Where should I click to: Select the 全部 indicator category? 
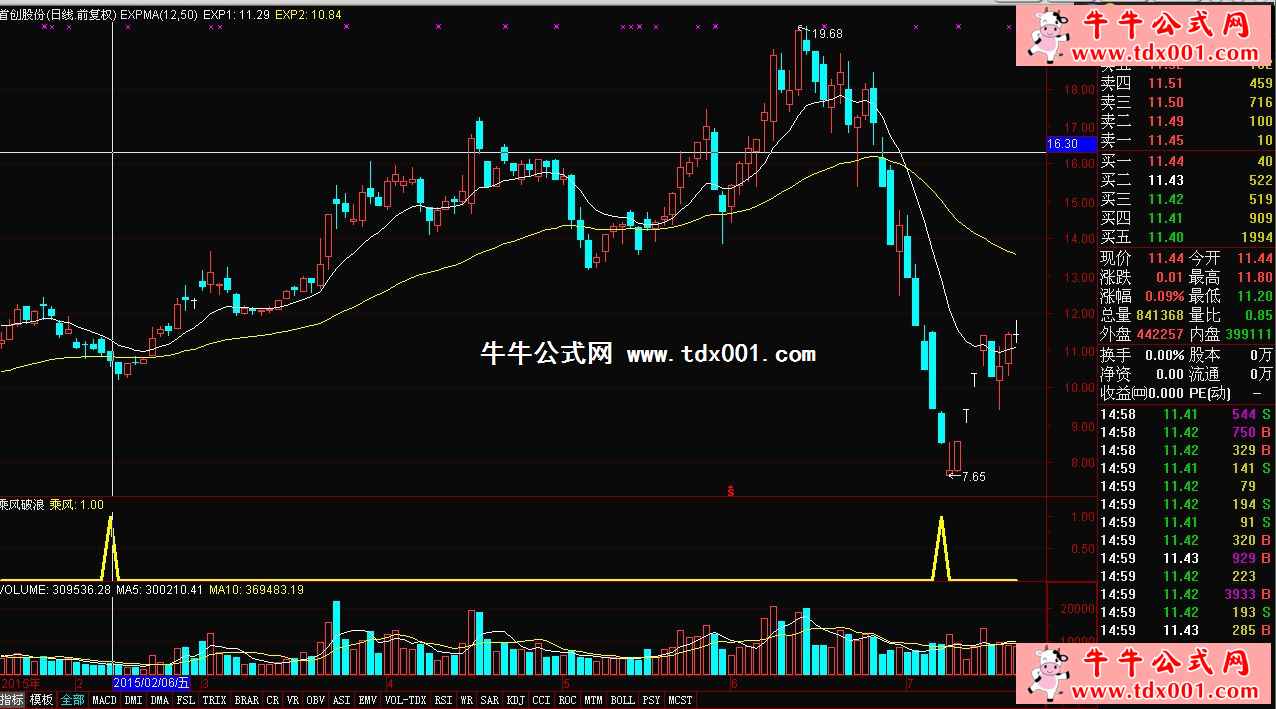click(x=72, y=701)
